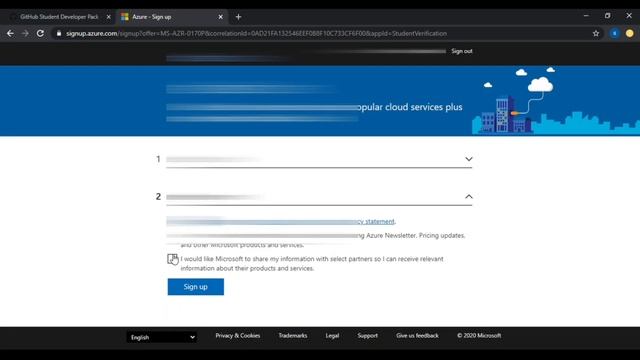
Task: Open the Legal footer link
Action: point(332,336)
